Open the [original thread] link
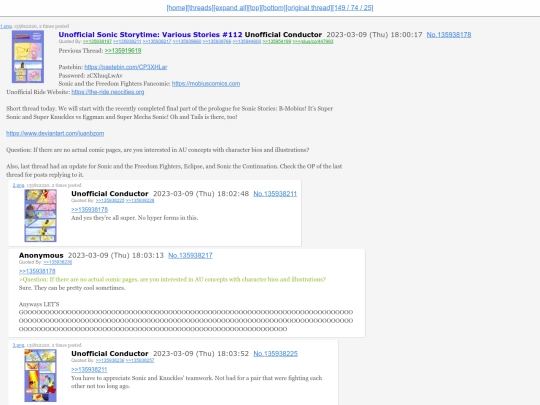Viewport: 540px width, 405px height. tap(309, 8)
